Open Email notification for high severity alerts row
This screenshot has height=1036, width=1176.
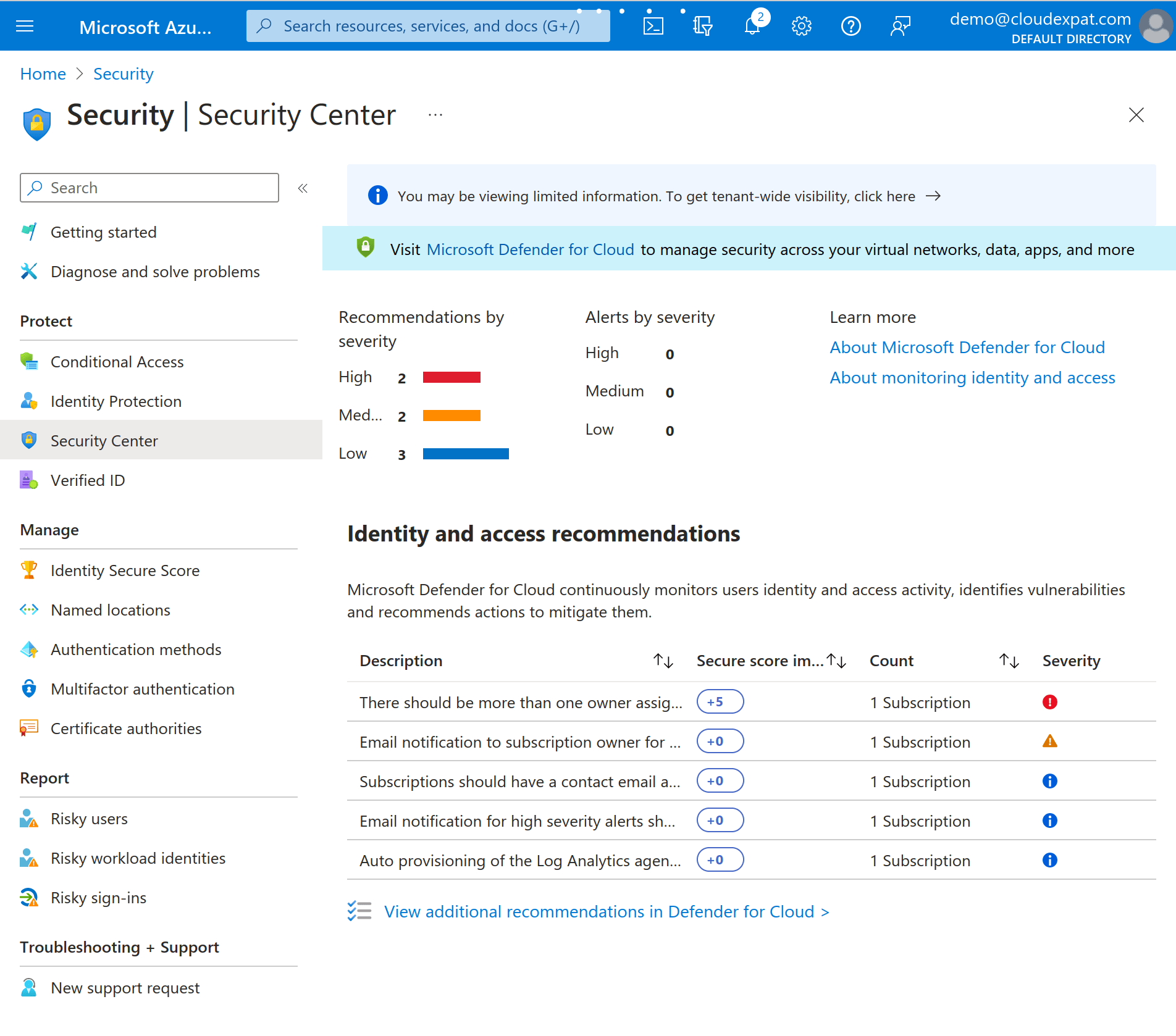[752, 821]
